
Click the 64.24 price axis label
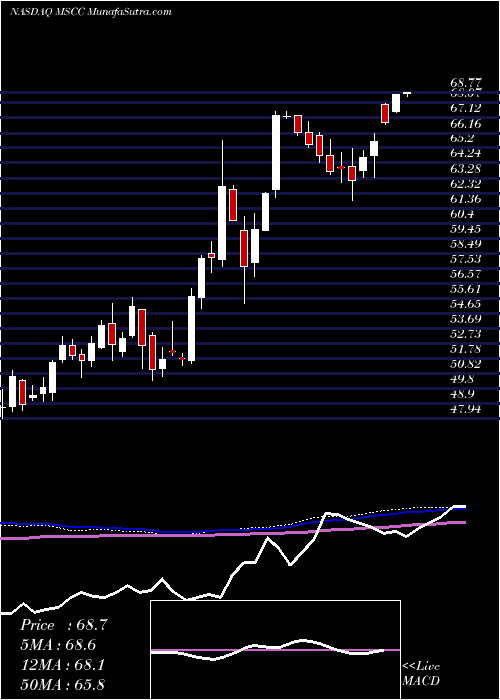(466, 153)
